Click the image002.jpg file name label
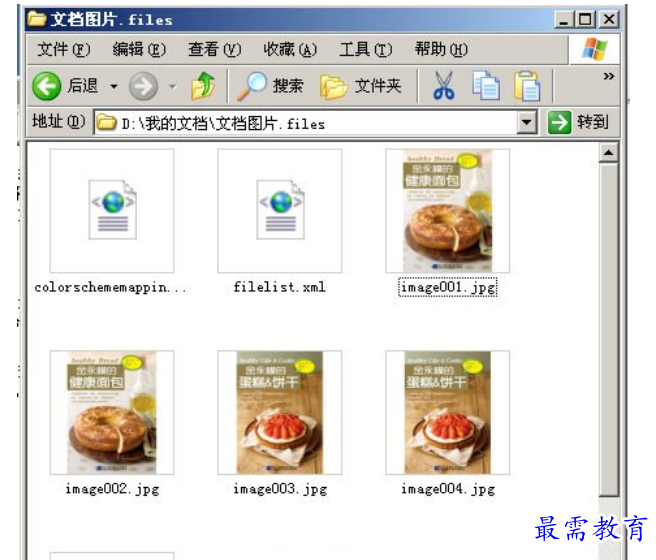This screenshot has width=656, height=560. pyautogui.click(x=112, y=489)
